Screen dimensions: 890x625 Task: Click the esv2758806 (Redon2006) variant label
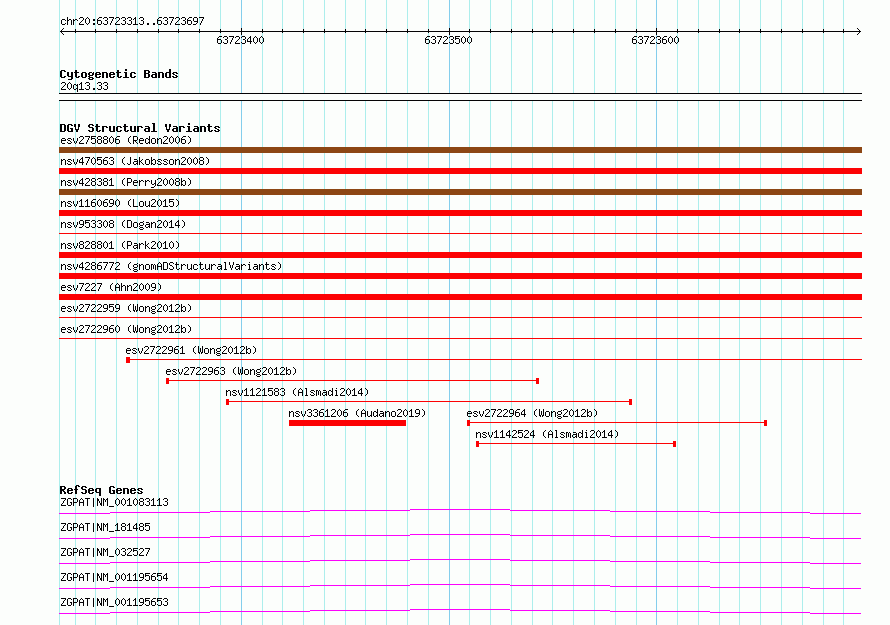click(x=126, y=140)
